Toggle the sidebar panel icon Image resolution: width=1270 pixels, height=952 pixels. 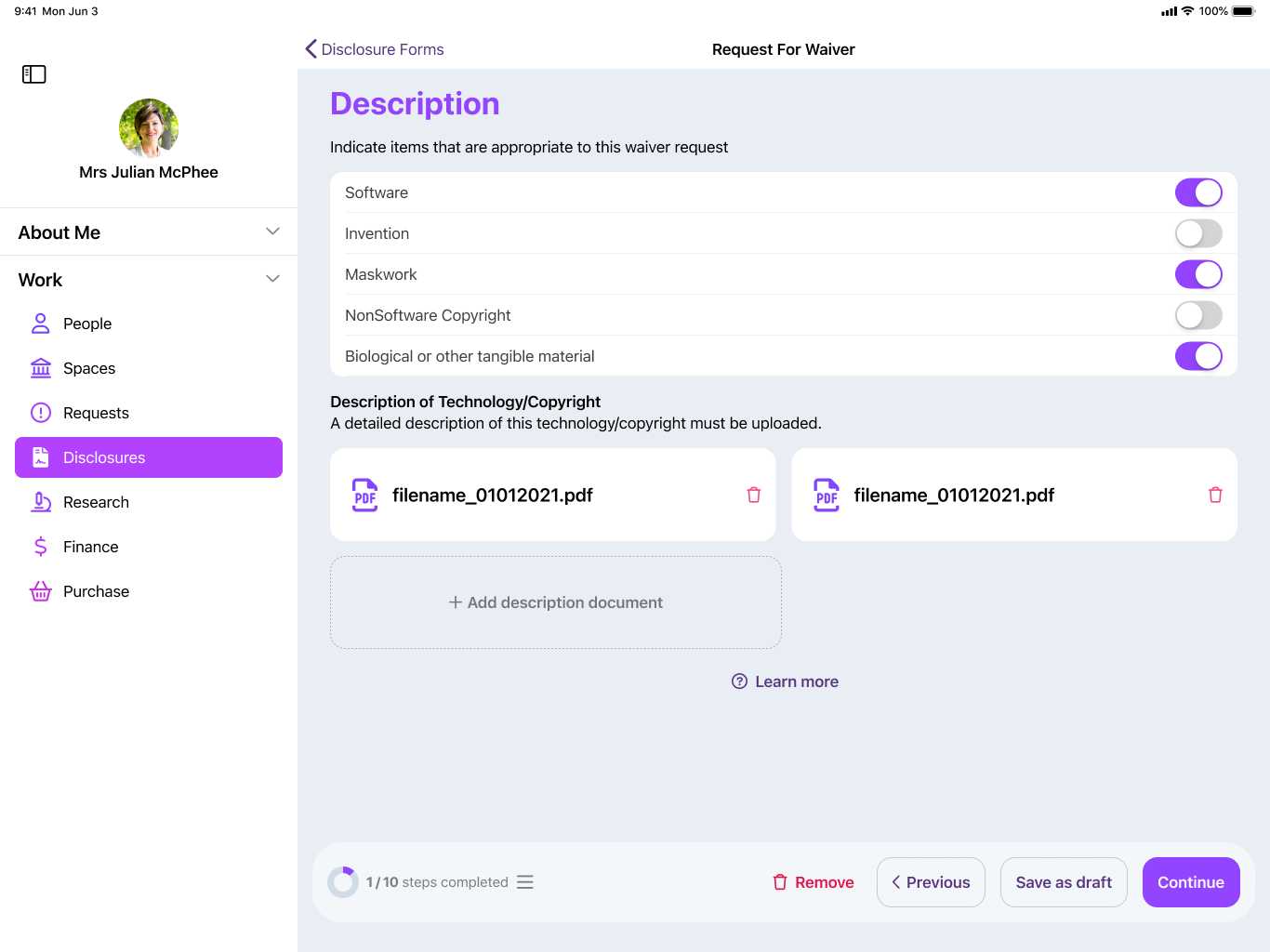point(34,74)
